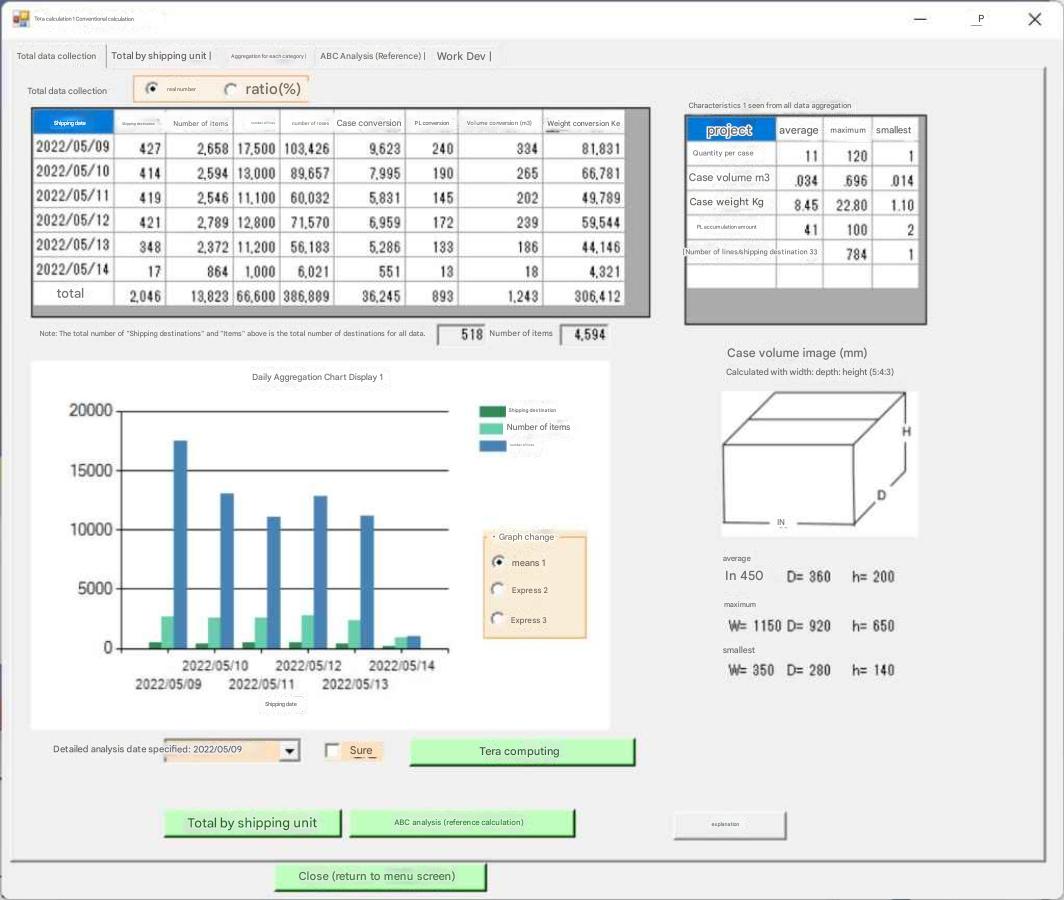Click the 'explanation' button
Screen dimensions: 1064x900
coord(729,825)
